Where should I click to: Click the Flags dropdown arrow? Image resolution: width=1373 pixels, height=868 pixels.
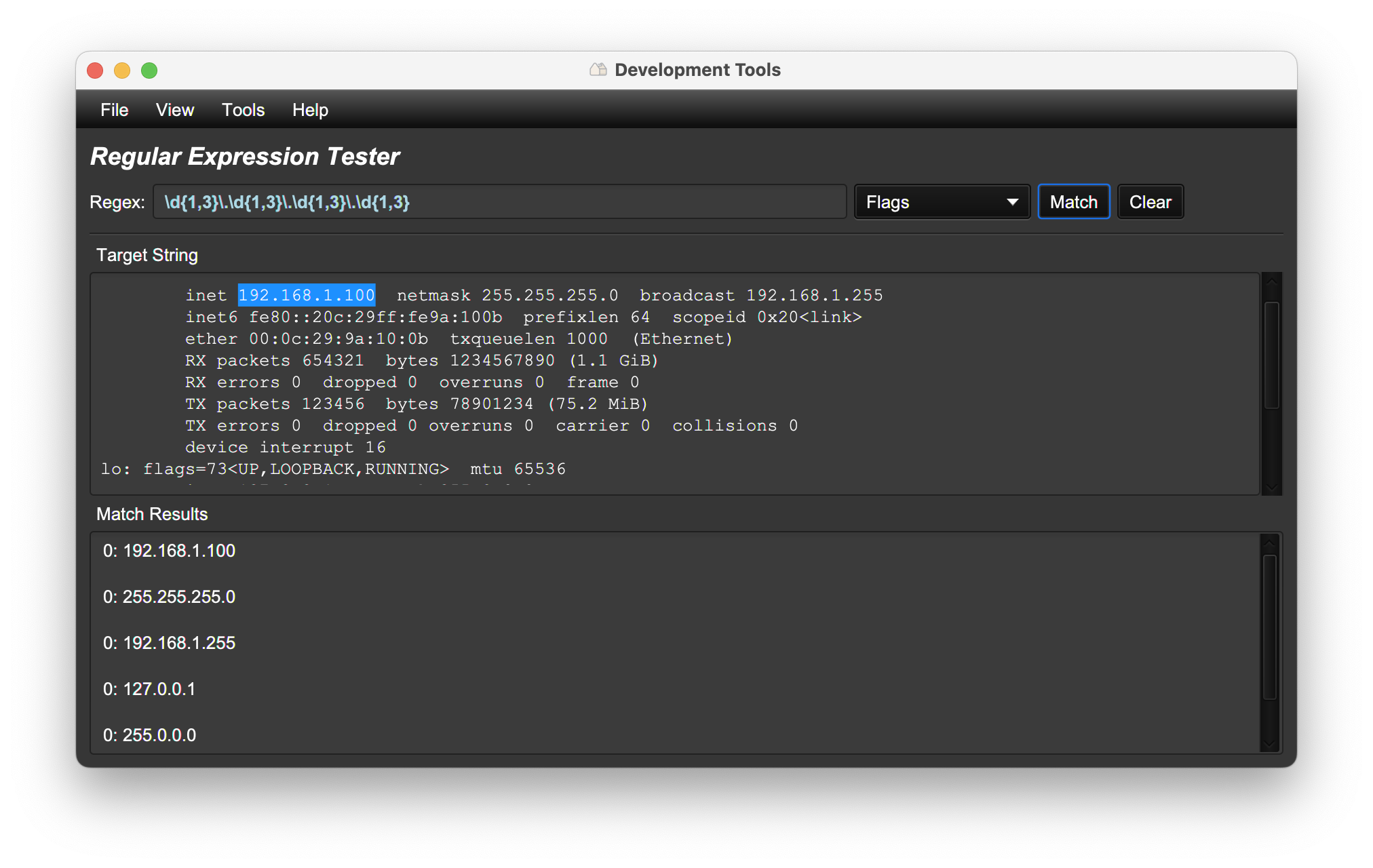click(x=1012, y=202)
